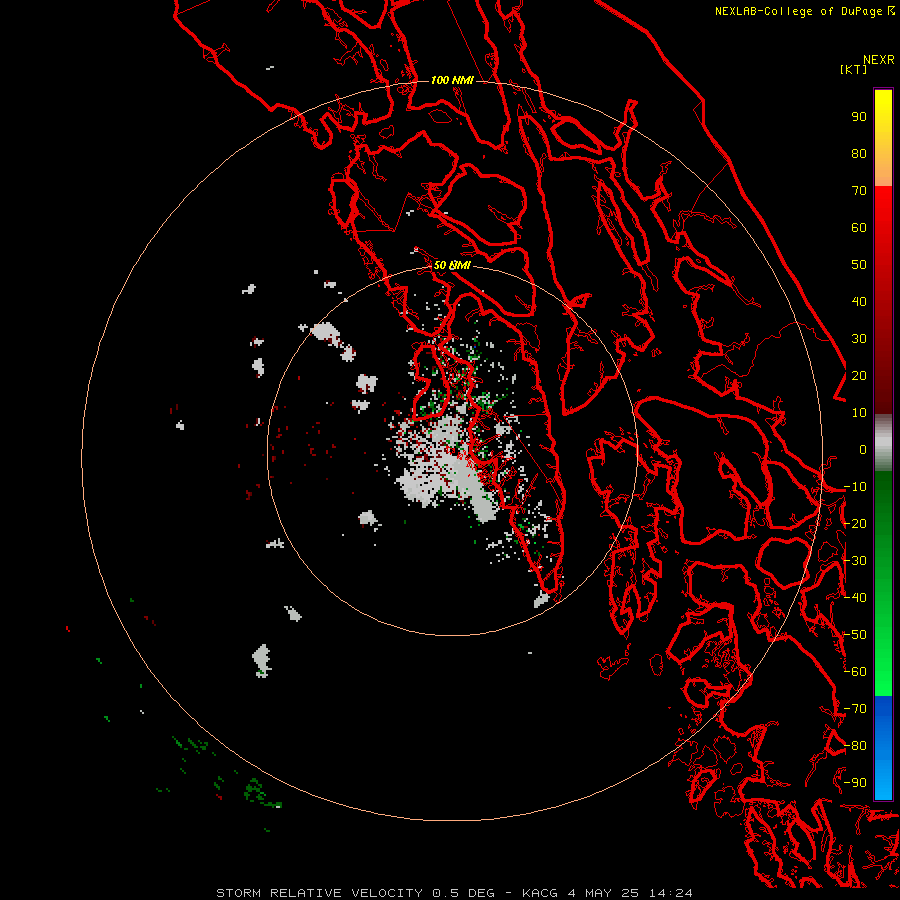Screen dimensions: 900x900
Task: Click the -70 value on the velocity scale
Action: pos(855,709)
